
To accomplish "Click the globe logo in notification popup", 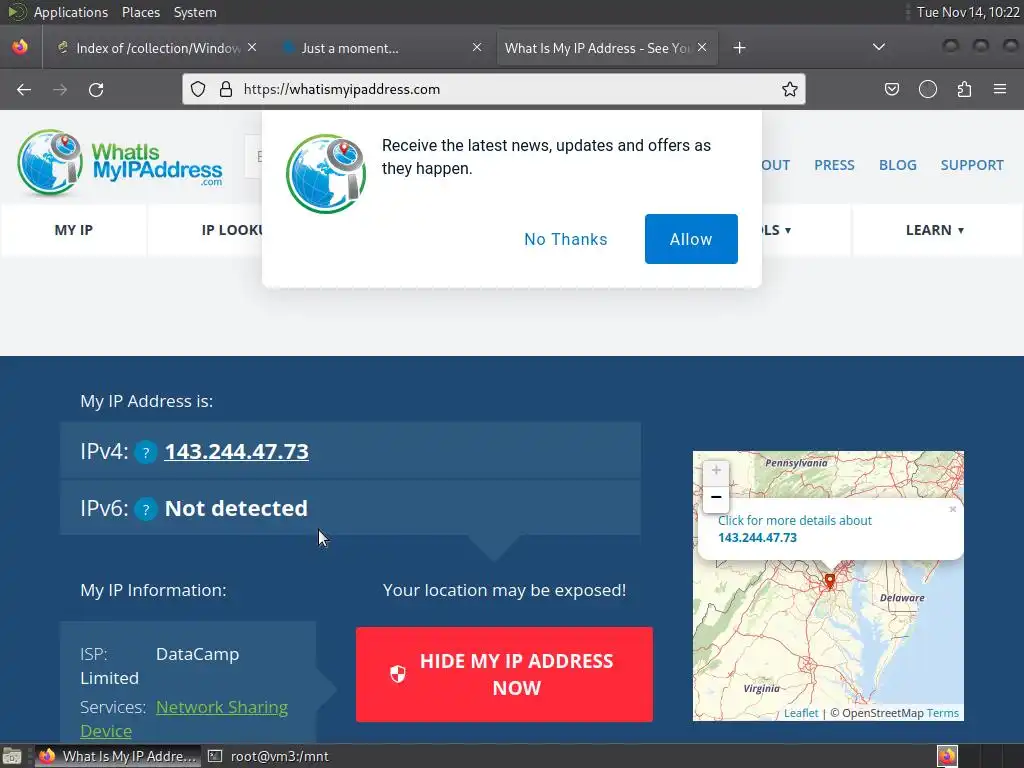I will [326, 174].
